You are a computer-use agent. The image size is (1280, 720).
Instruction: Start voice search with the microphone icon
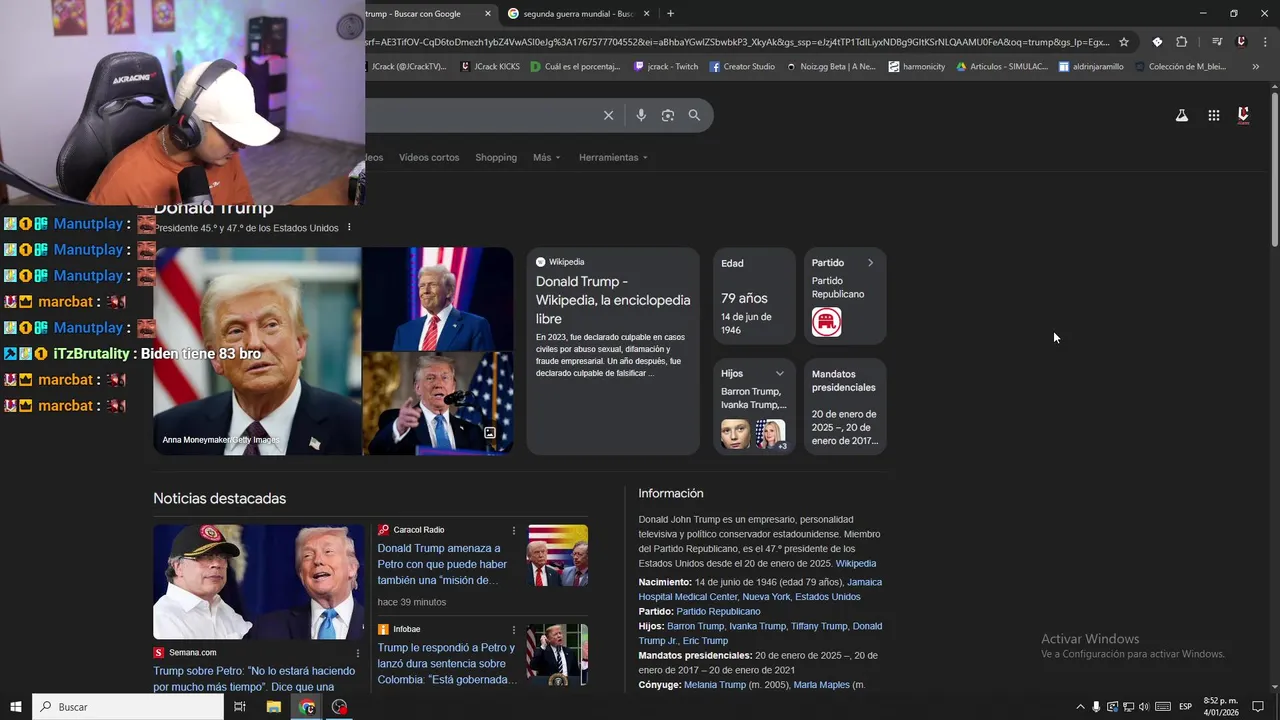(641, 115)
